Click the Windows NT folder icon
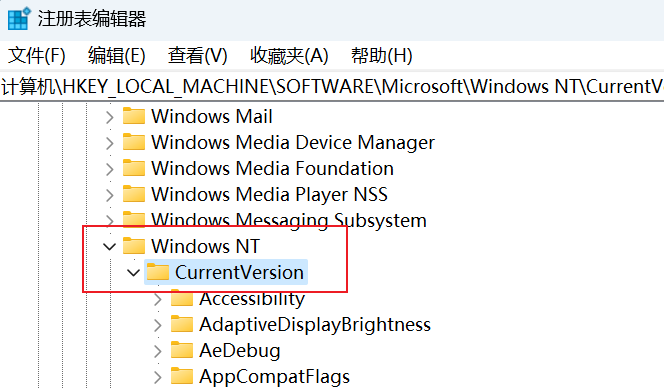This screenshot has height=388, width=664. 134,246
